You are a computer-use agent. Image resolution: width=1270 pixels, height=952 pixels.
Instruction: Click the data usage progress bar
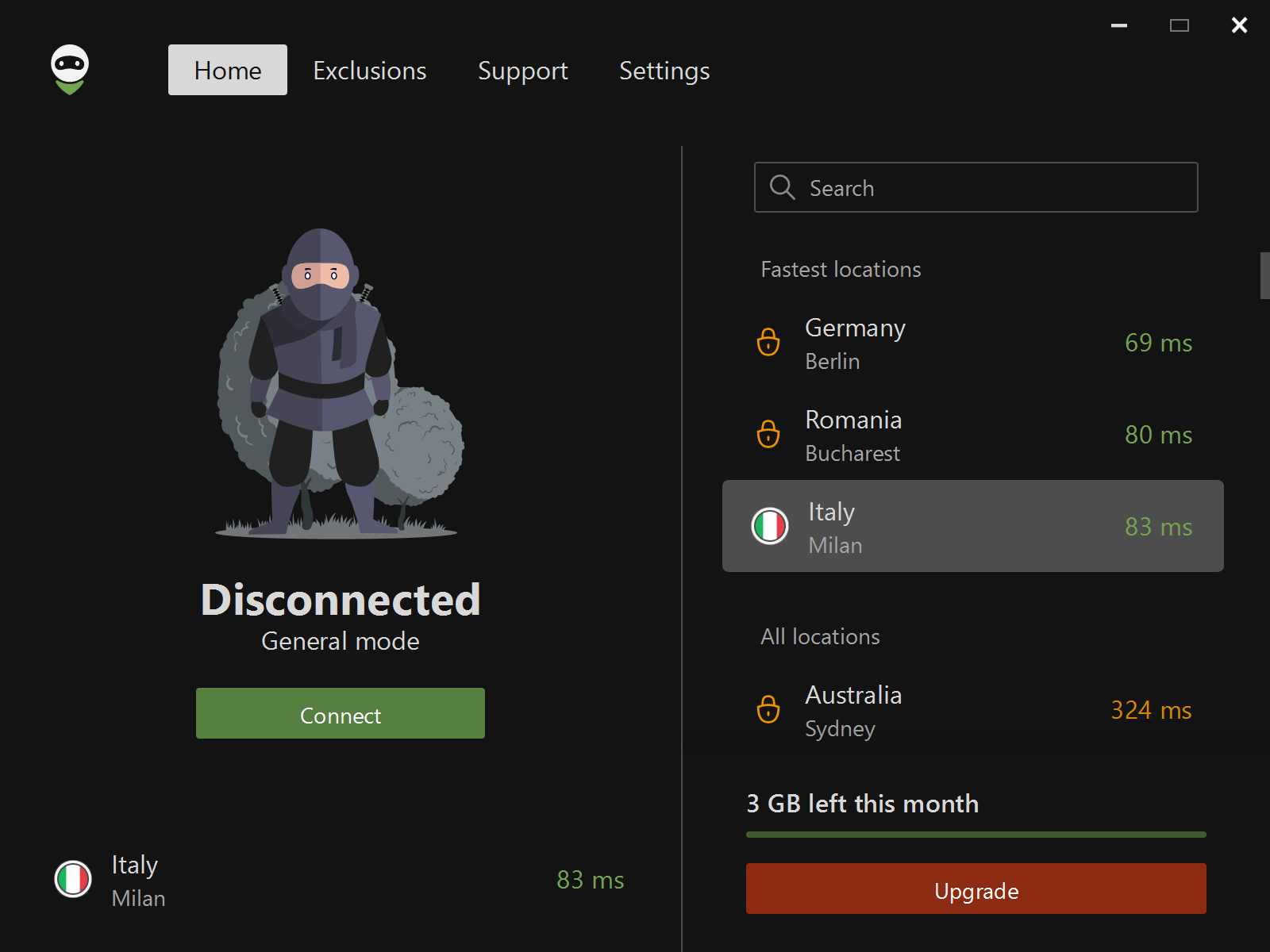click(976, 834)
